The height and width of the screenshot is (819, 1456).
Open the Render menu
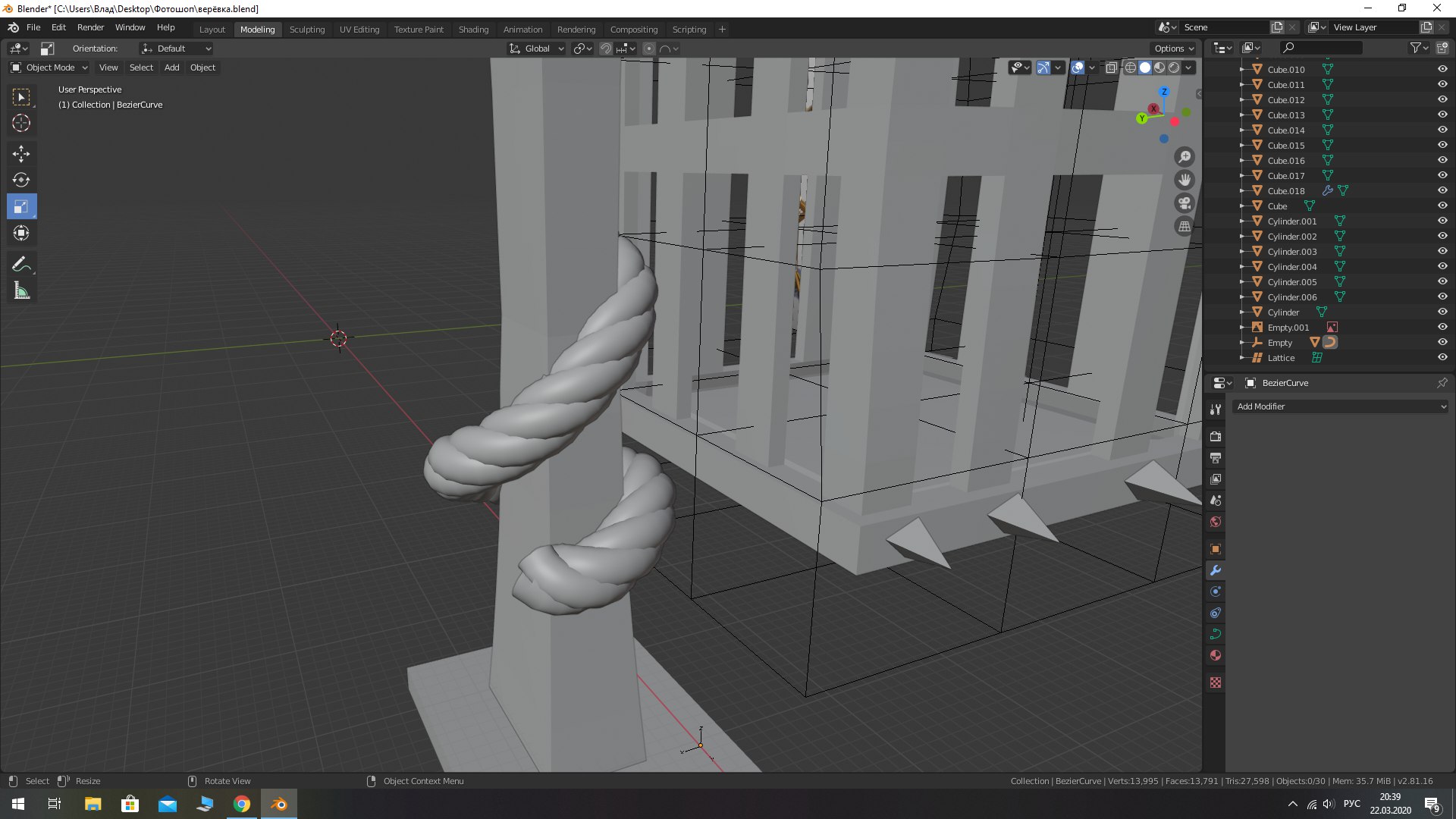90,27
